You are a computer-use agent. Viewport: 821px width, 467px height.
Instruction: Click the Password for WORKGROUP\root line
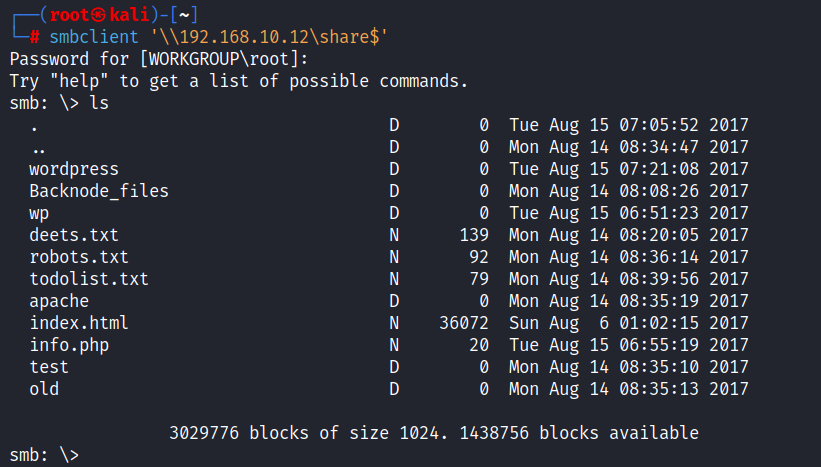tap(144, 59)
